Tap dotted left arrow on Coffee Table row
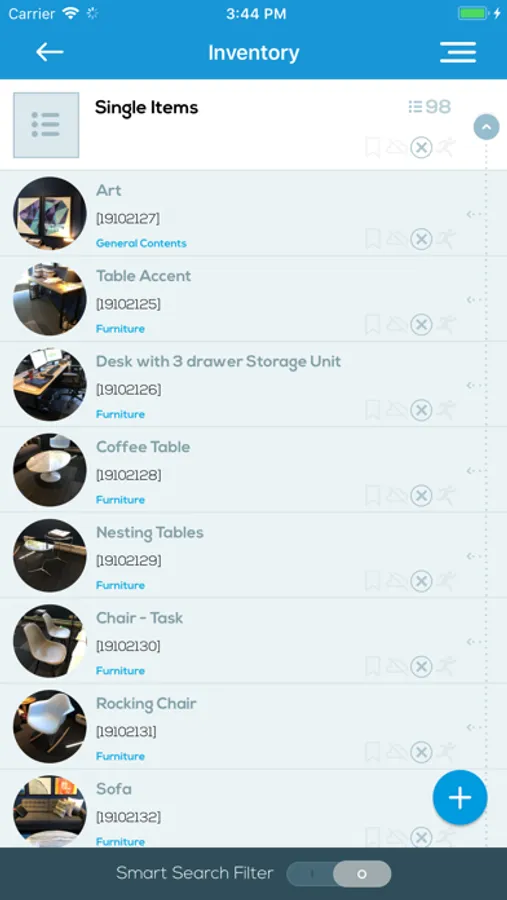The height and width of the screenshot is (900, 507). 474,471
